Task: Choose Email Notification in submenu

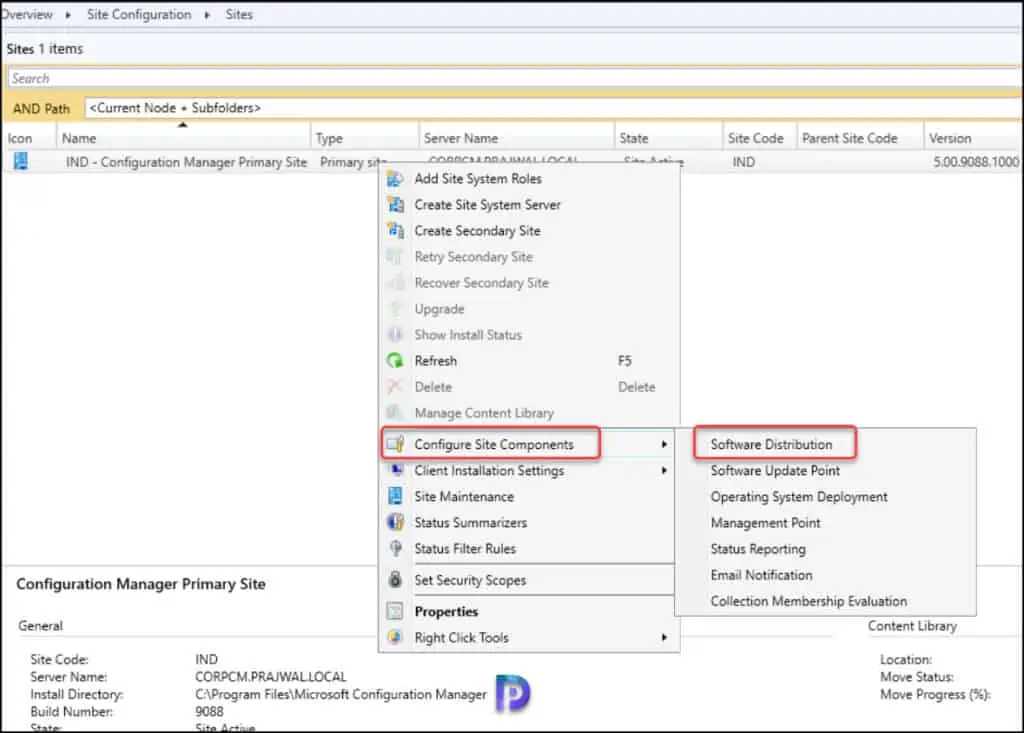Action: pyautogui.click(x=761, y=575)
